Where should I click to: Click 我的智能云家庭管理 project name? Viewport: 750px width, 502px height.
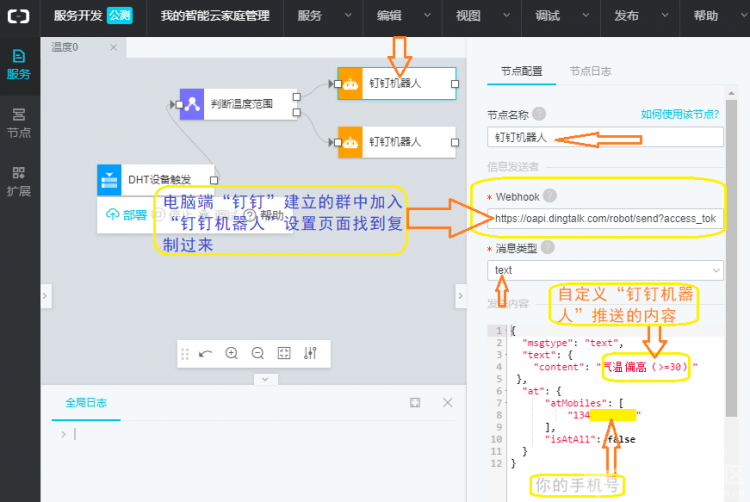coord(215,16)
